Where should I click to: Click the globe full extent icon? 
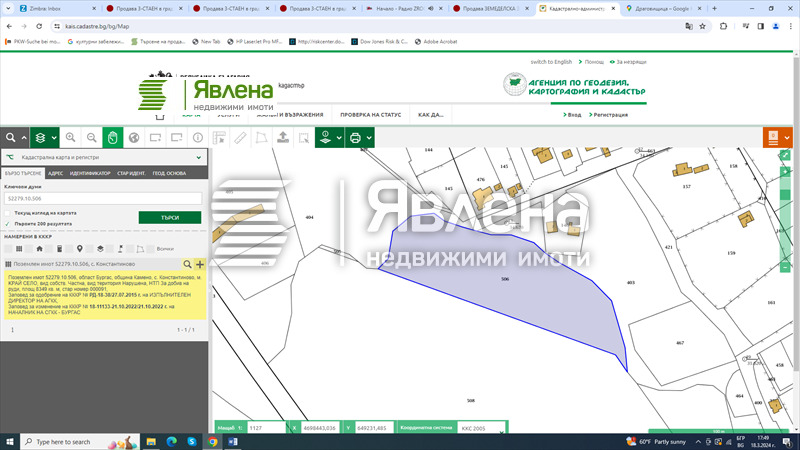(134, 137)
